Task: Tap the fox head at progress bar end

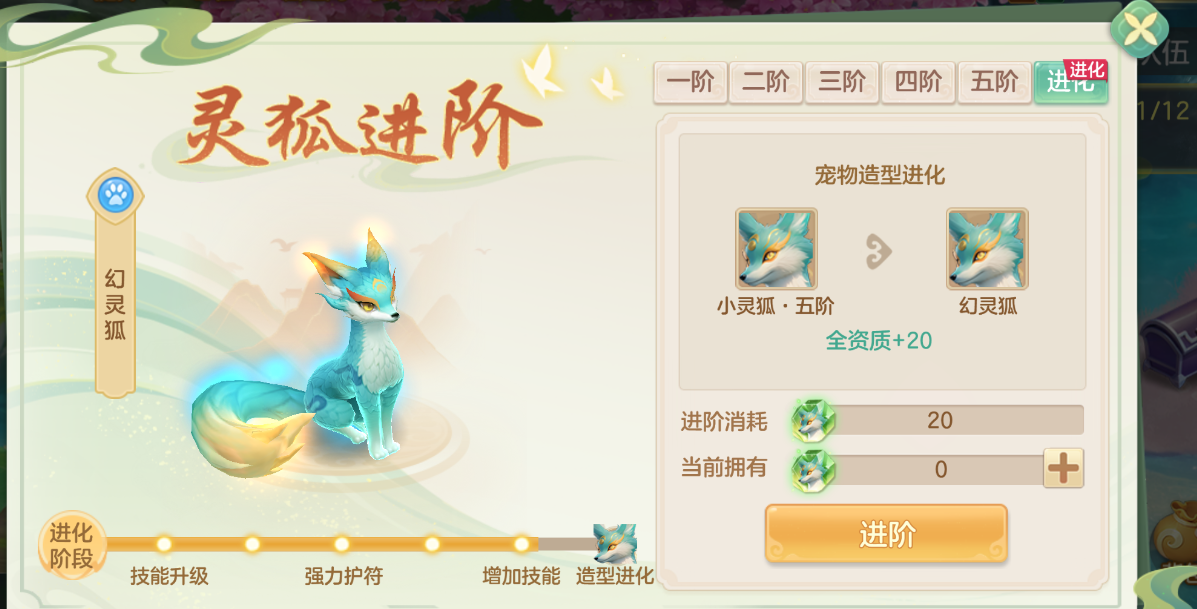Action: pos(615,543)
